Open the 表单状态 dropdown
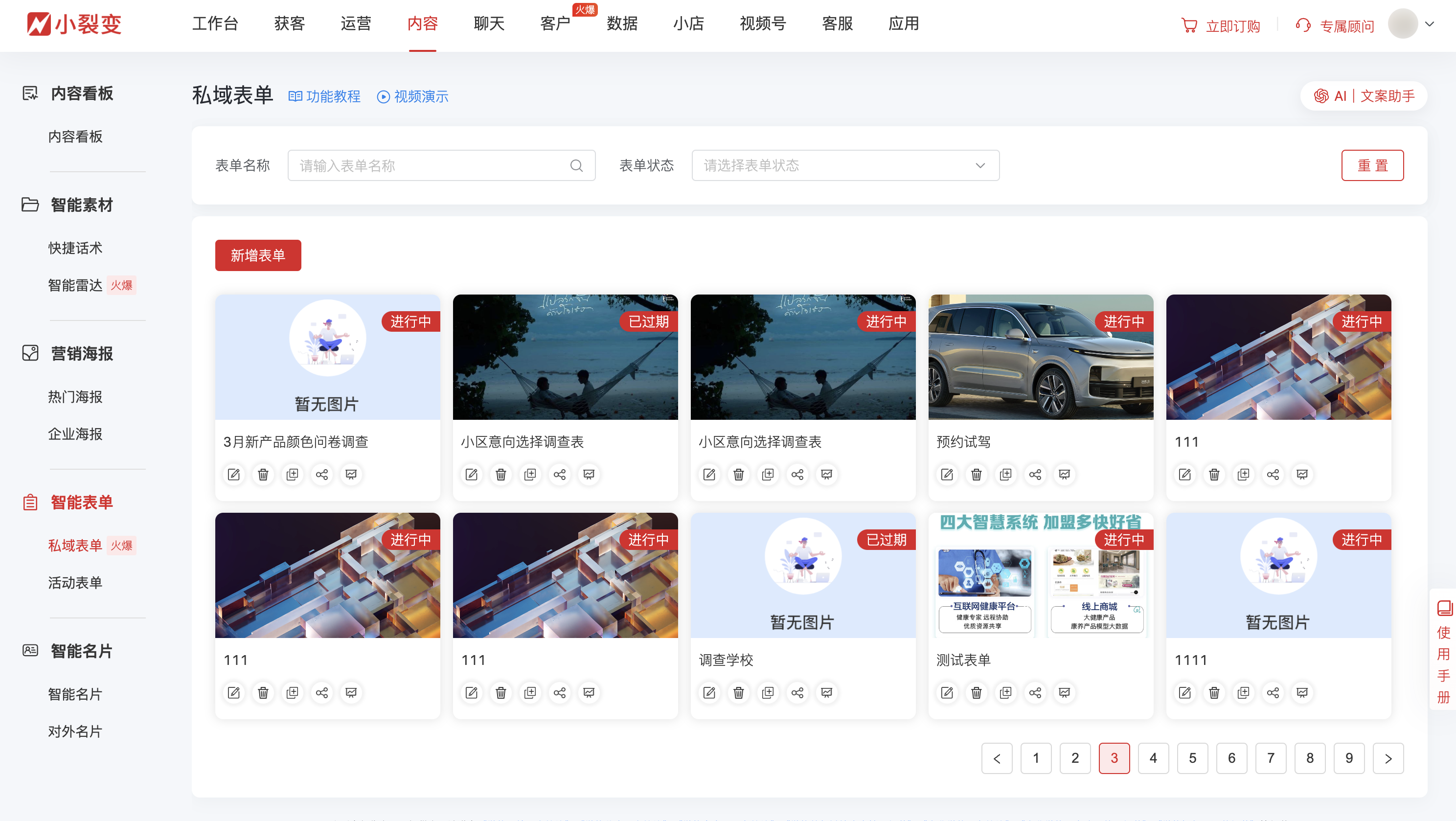This screenshot has width=1456, height=821. [845, 166]
